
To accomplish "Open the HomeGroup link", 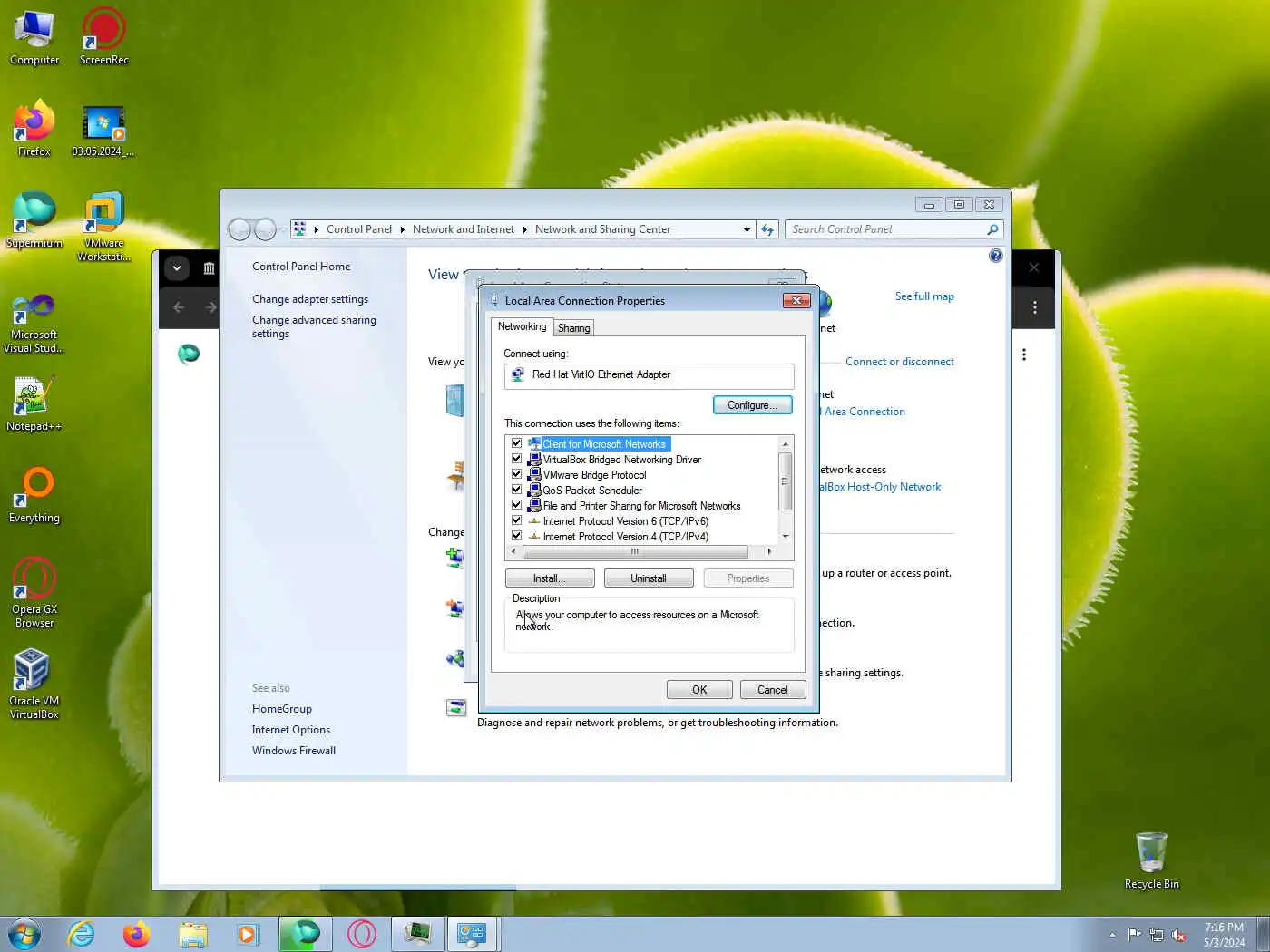I will (282, 709).
